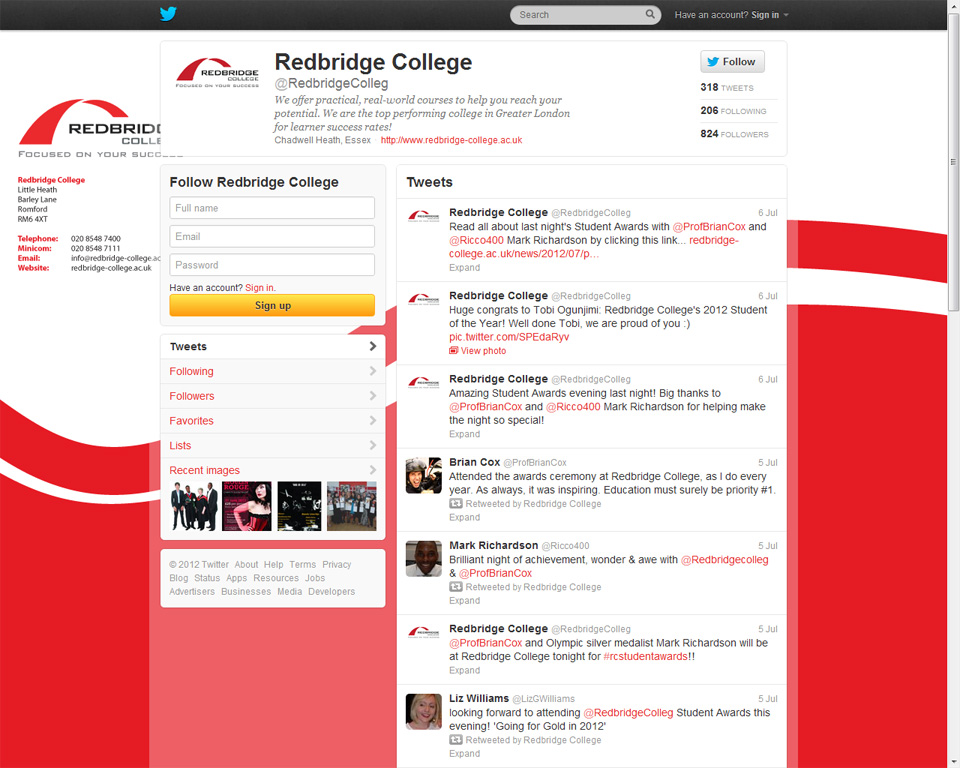The height and width of the screenshot is (768, 960).
Task: Follow the Redbridge College account
Action: 732,61
